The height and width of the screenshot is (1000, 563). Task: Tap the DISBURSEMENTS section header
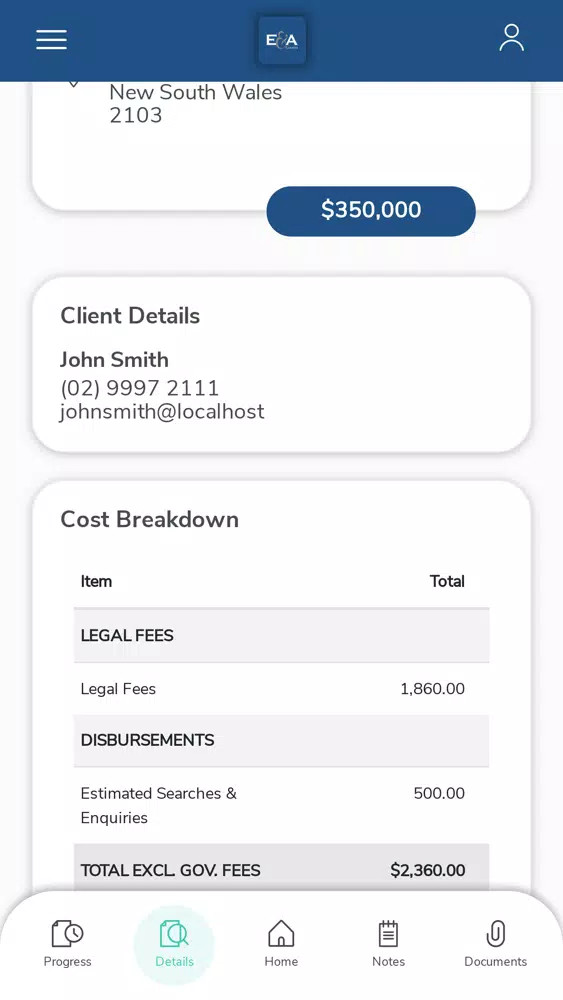click(281, 740)
